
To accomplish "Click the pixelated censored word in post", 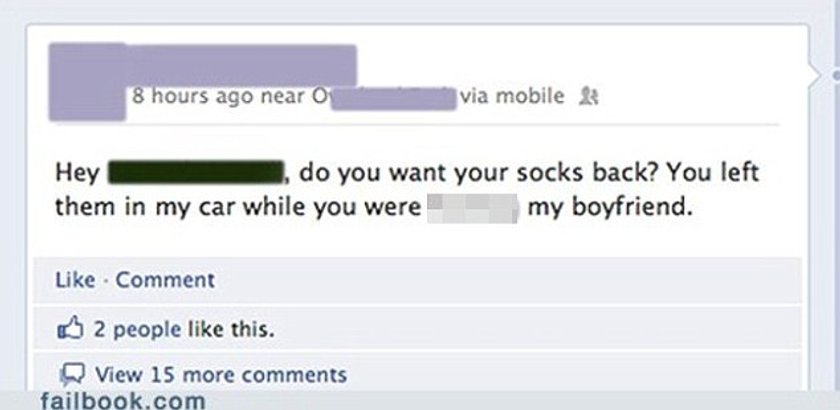I will tap(472, 208).
